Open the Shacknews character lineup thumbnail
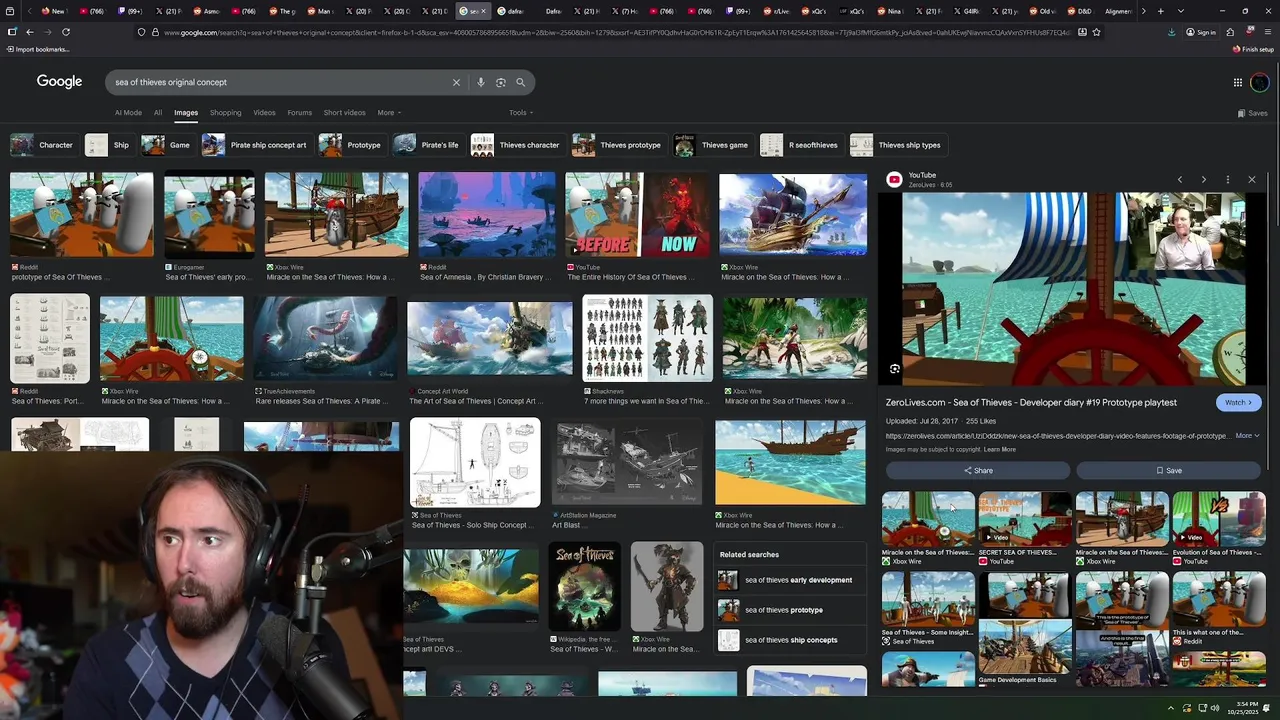Screen dimensions: 1280x720 pyautogui.click(x=648, y=338)
